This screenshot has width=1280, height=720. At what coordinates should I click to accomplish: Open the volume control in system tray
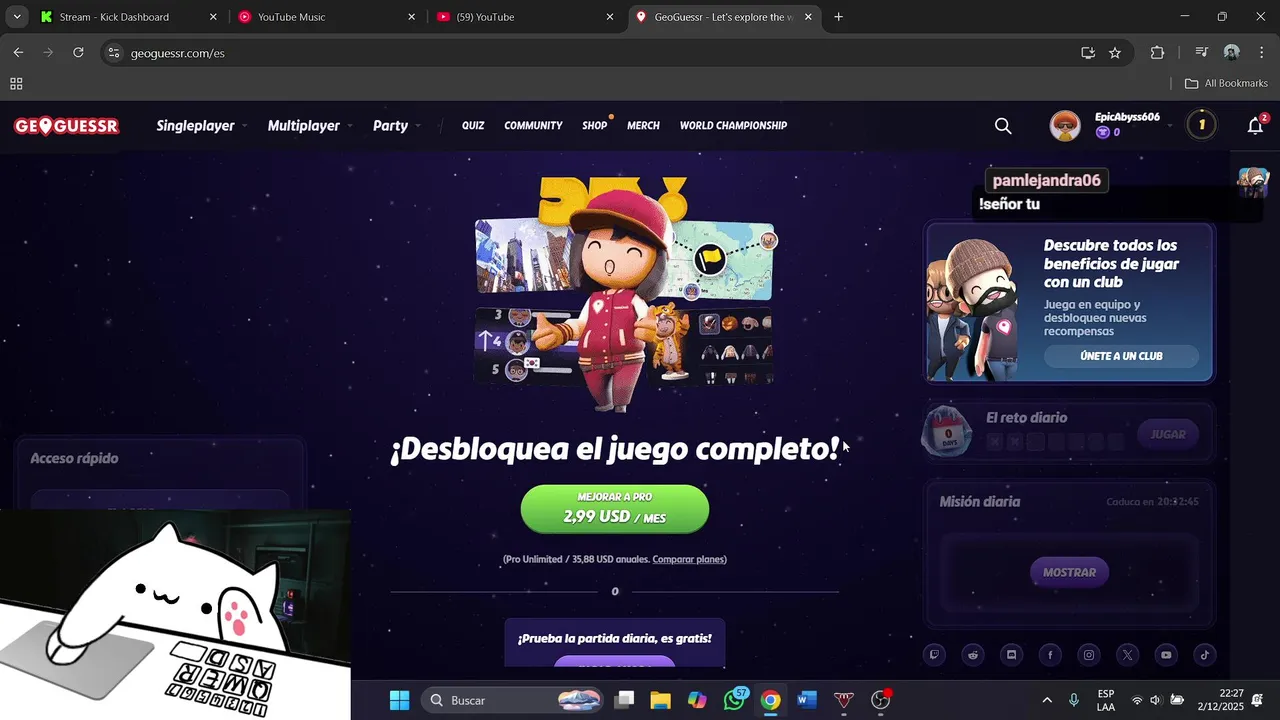tap(1155, 700)
